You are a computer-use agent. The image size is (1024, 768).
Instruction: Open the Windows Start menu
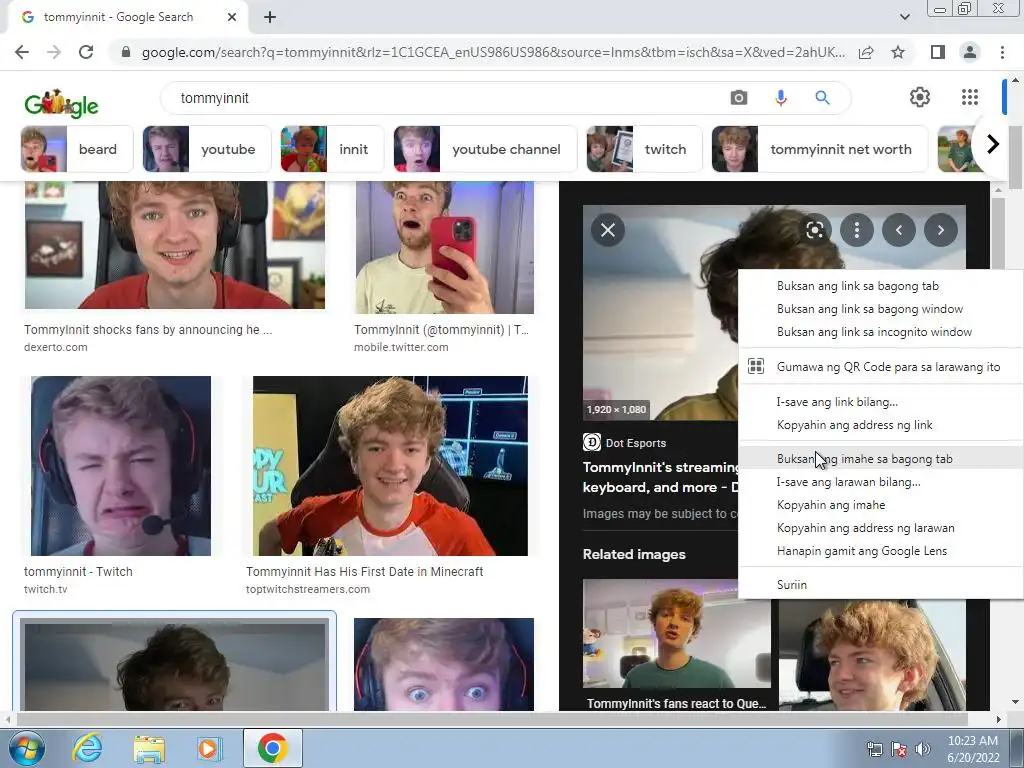pyautogui.click(x=27, y=748)
